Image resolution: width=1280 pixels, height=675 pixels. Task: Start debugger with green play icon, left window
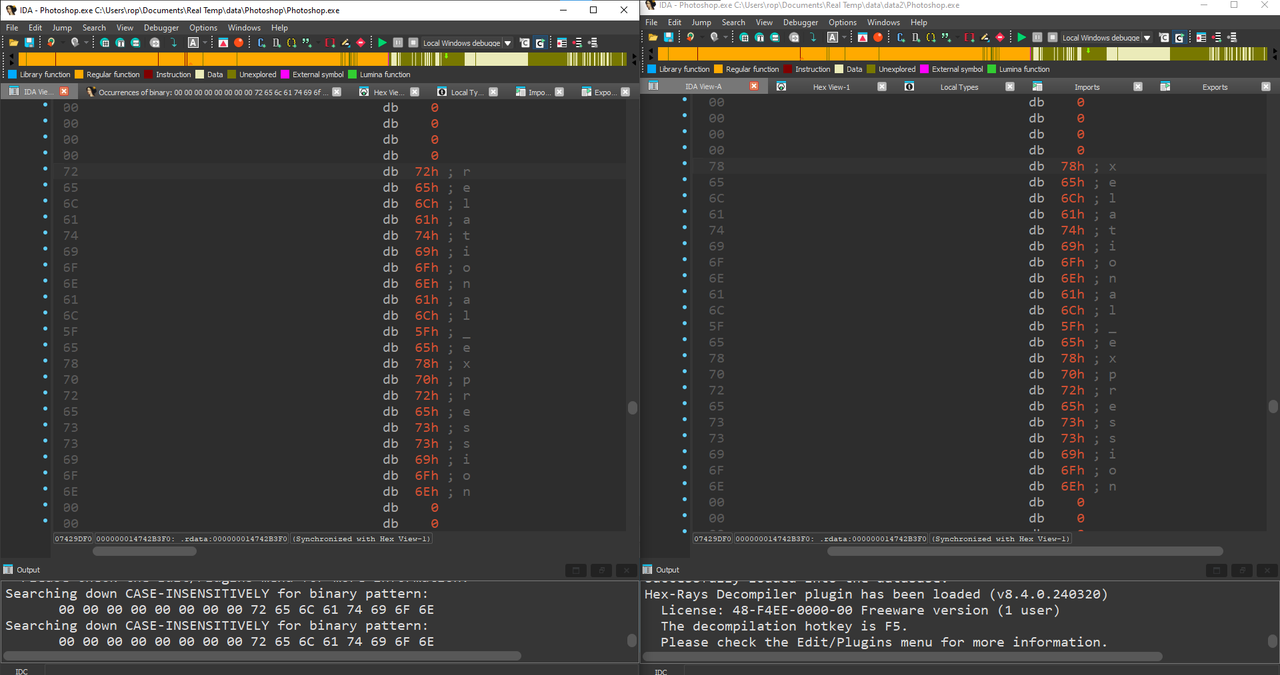382,43
